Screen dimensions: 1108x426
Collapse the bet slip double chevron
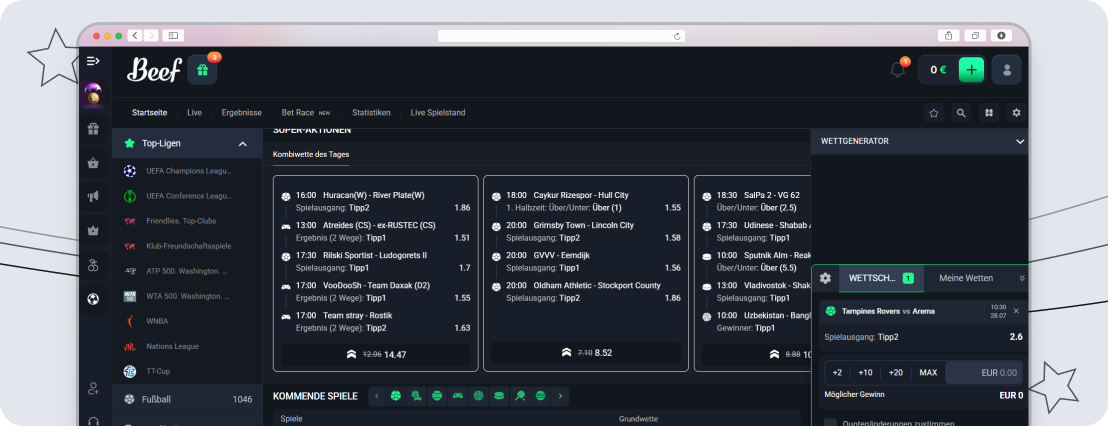[x=1022, y=278]
